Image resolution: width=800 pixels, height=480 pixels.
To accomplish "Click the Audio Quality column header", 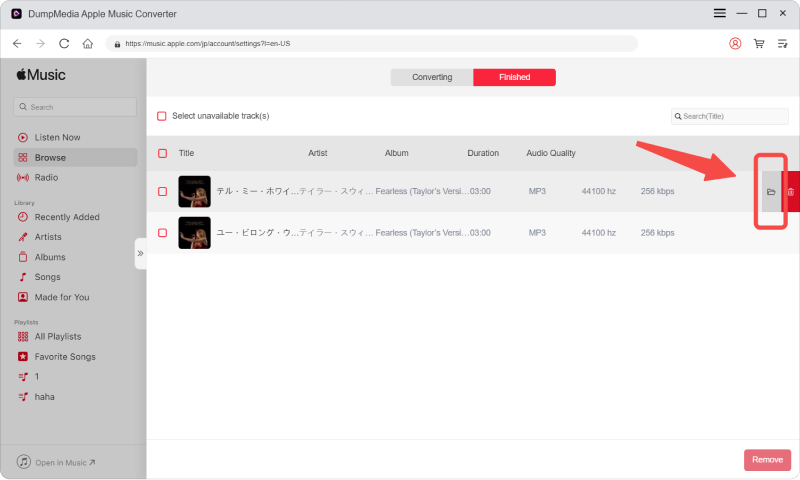I will 551,154.
